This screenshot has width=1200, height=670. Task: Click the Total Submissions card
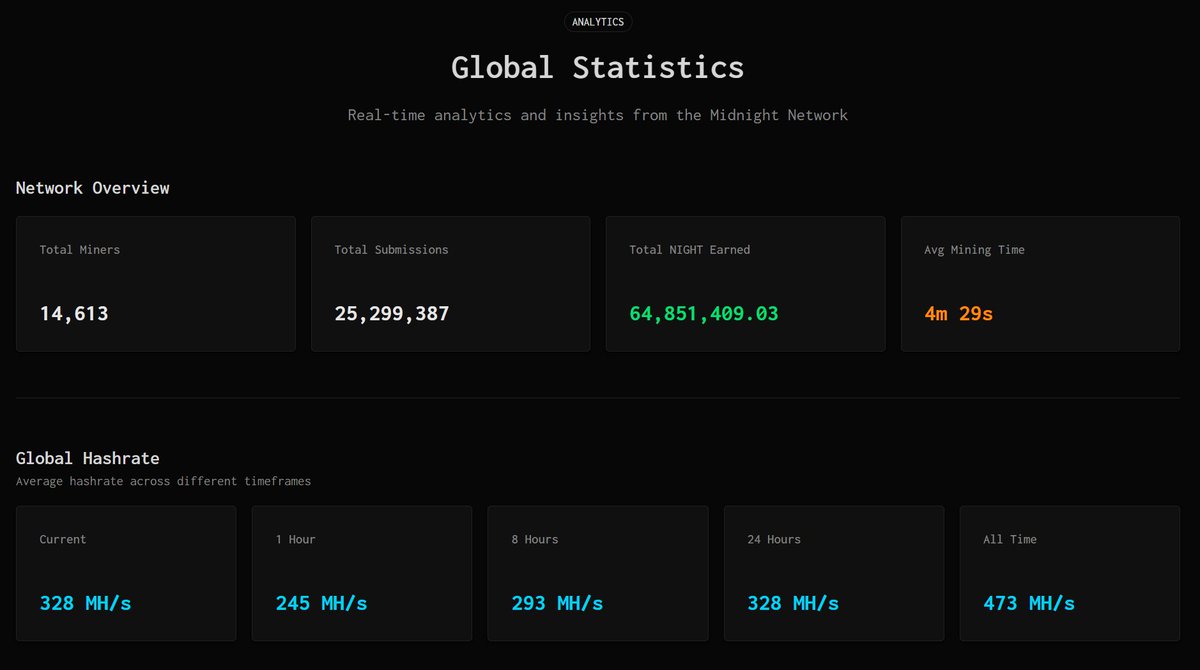[450, 283]
